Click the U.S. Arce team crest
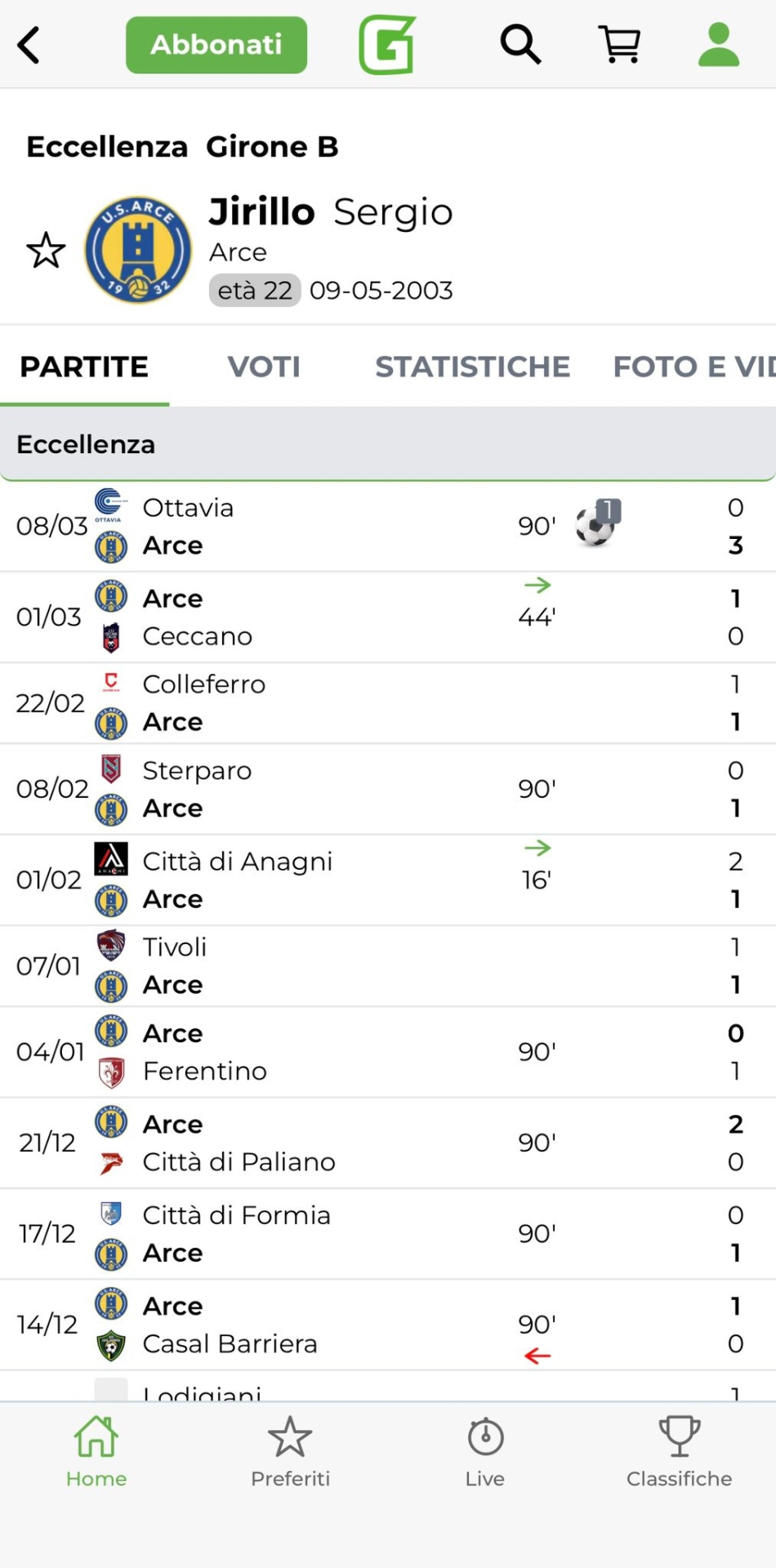Viewport: 776px width, 1568px height. pos(138,250)
